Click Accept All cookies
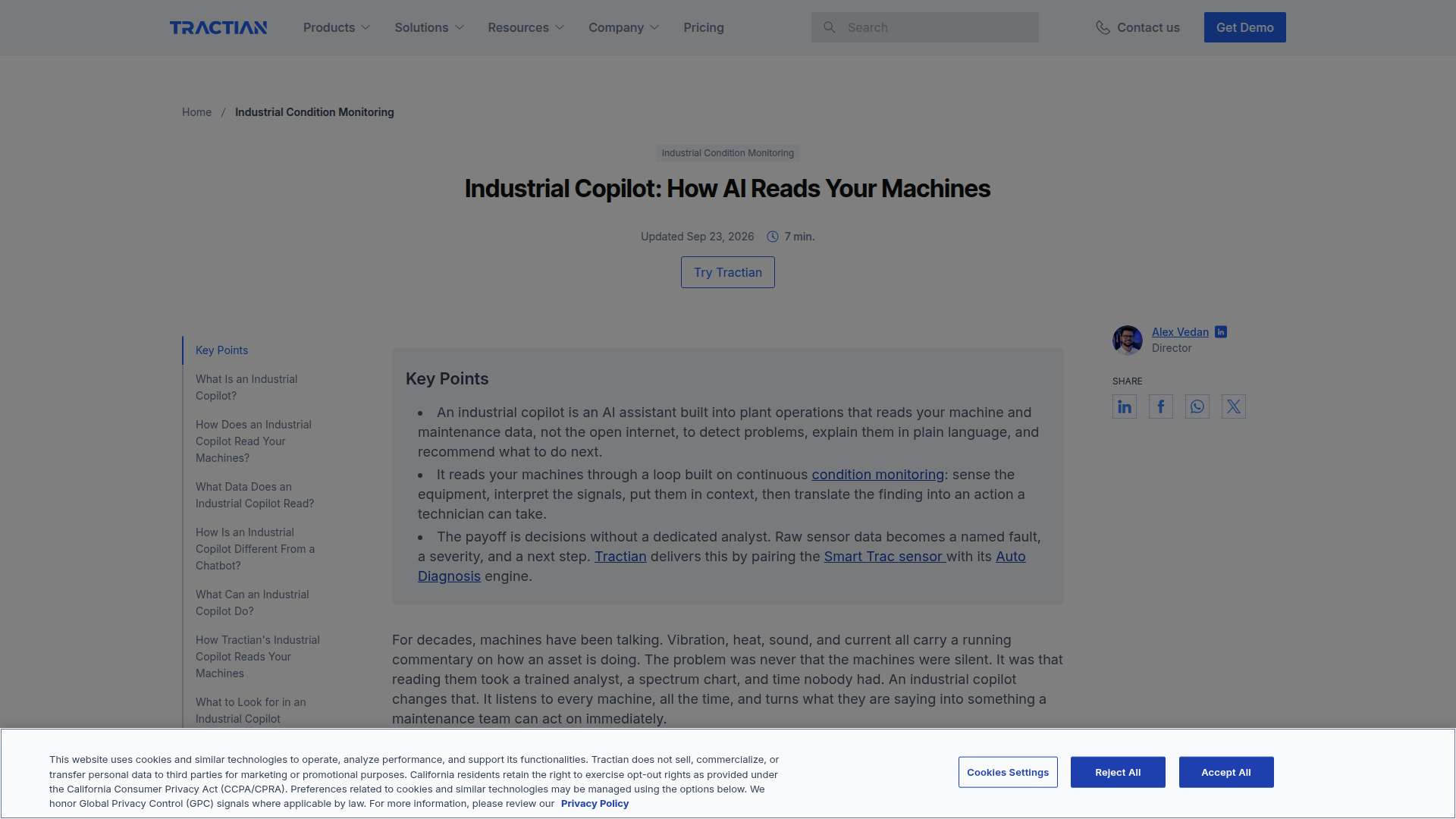 tap(1226, 772)
